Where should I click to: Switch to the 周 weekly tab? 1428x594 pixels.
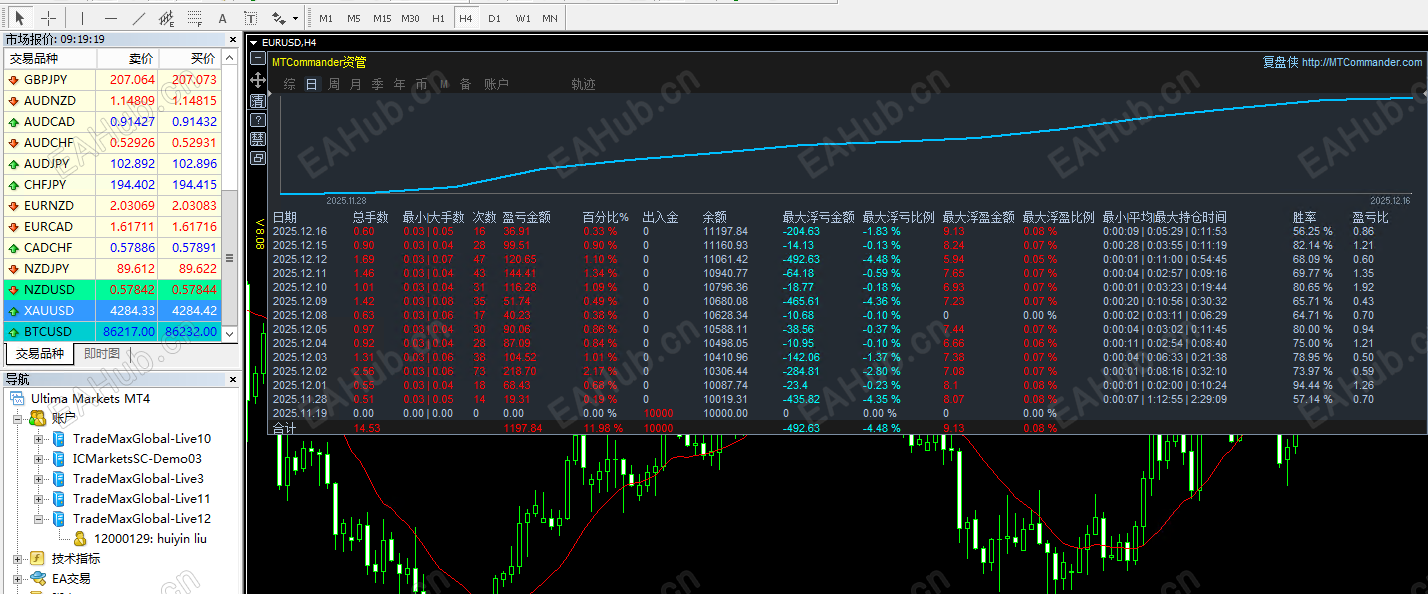[333, 85]
